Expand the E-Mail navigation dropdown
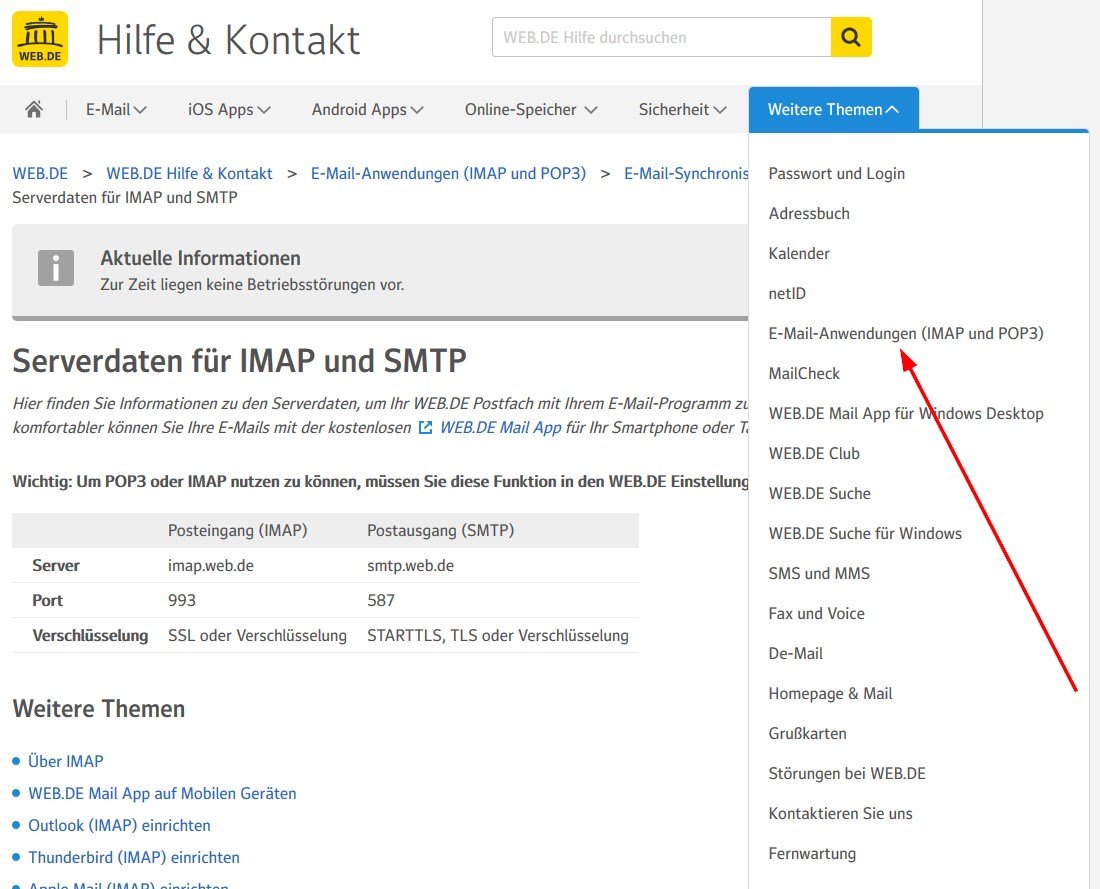1100x889 pixels. (116, 109)
